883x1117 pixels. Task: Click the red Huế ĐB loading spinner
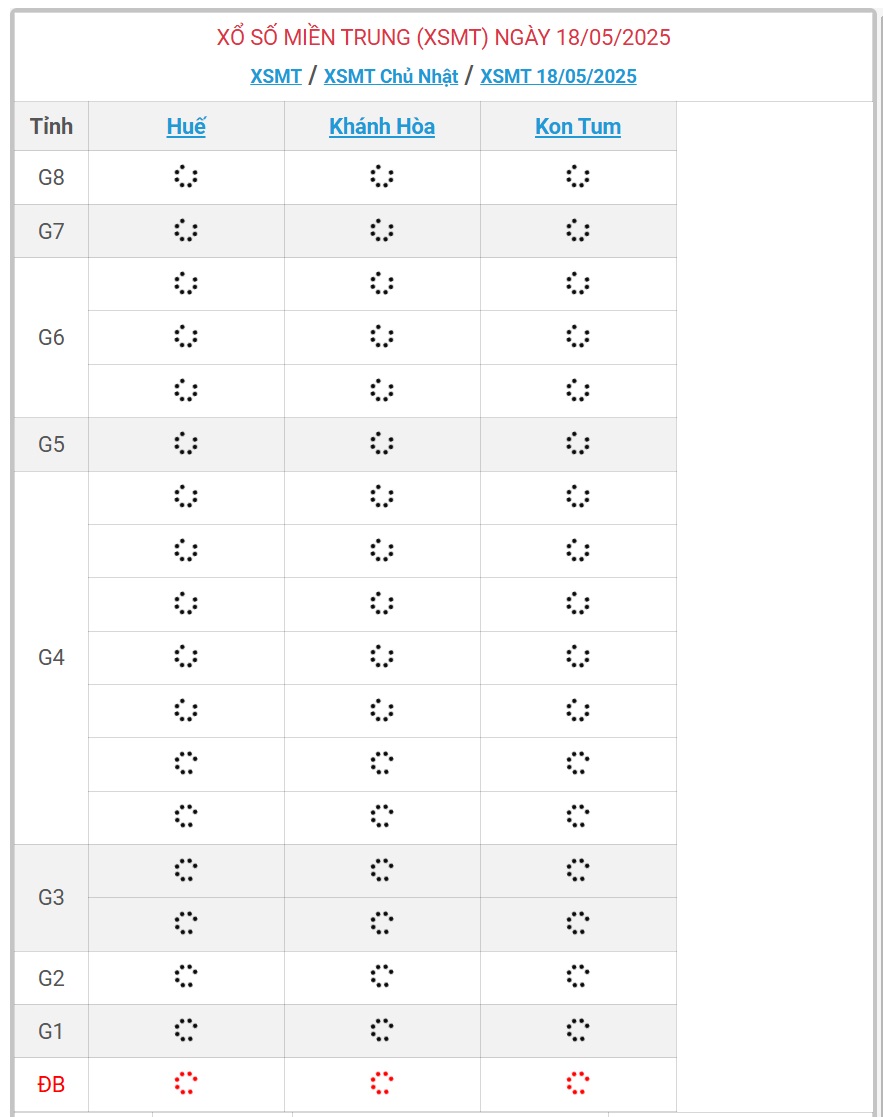[186, 1083]
